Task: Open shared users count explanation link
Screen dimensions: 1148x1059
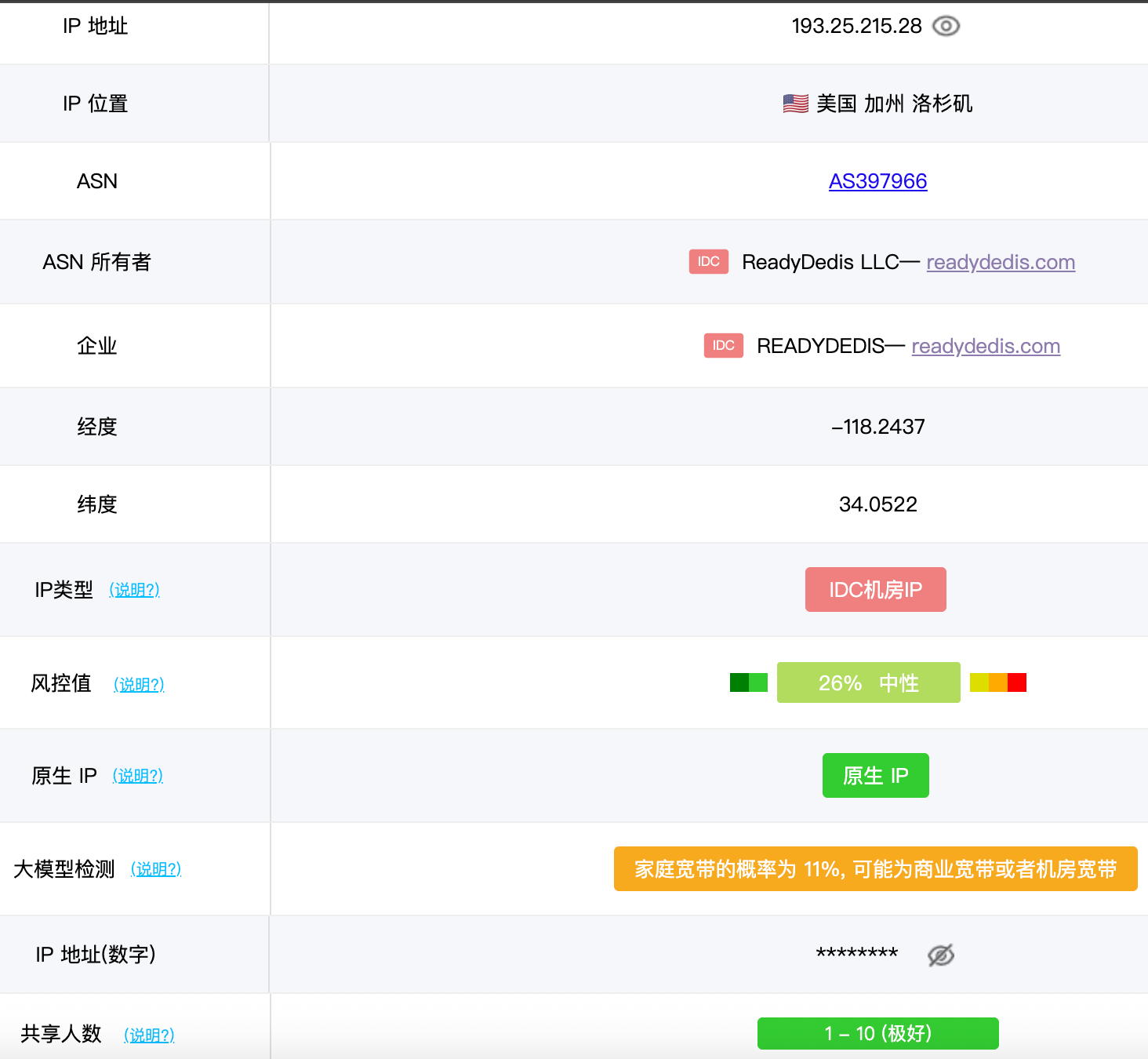Action: (149, 1035)
